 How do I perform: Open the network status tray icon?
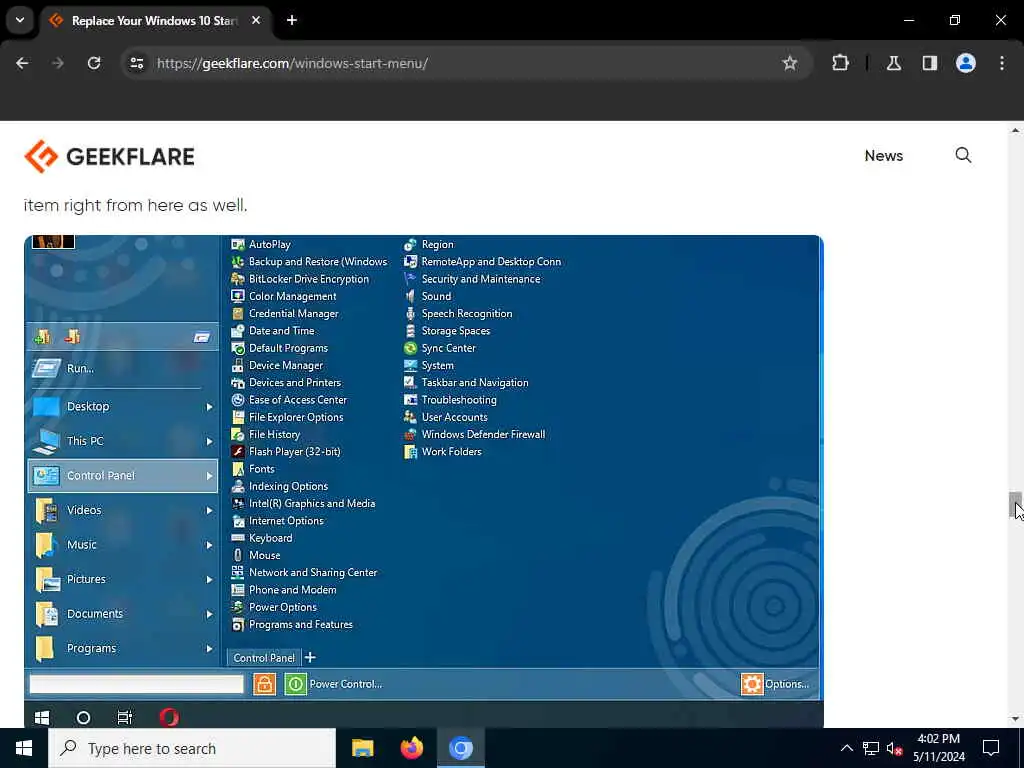pos(871,748)
